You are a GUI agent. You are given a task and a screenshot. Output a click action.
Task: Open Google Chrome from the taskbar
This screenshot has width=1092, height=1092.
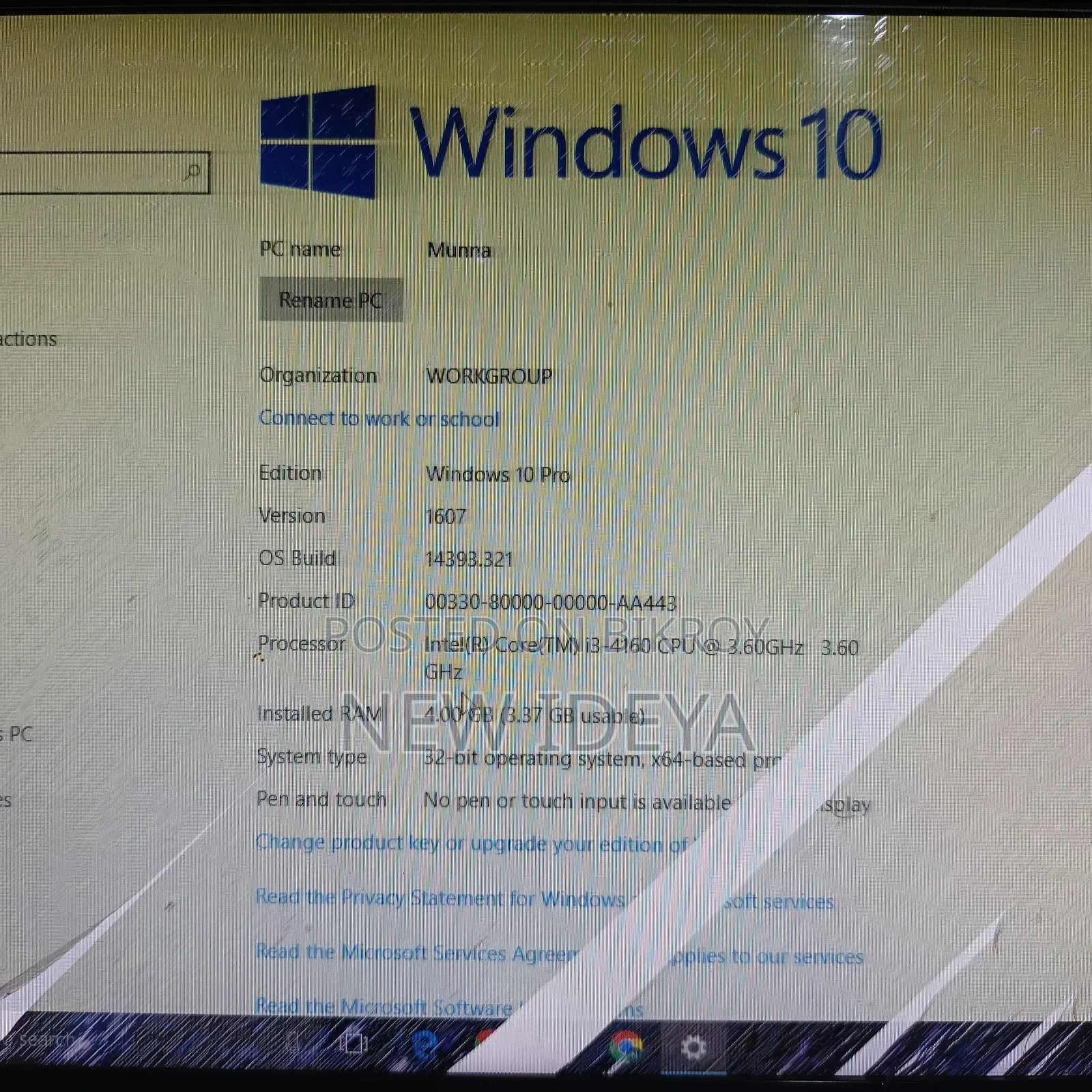pos(626,1047)
